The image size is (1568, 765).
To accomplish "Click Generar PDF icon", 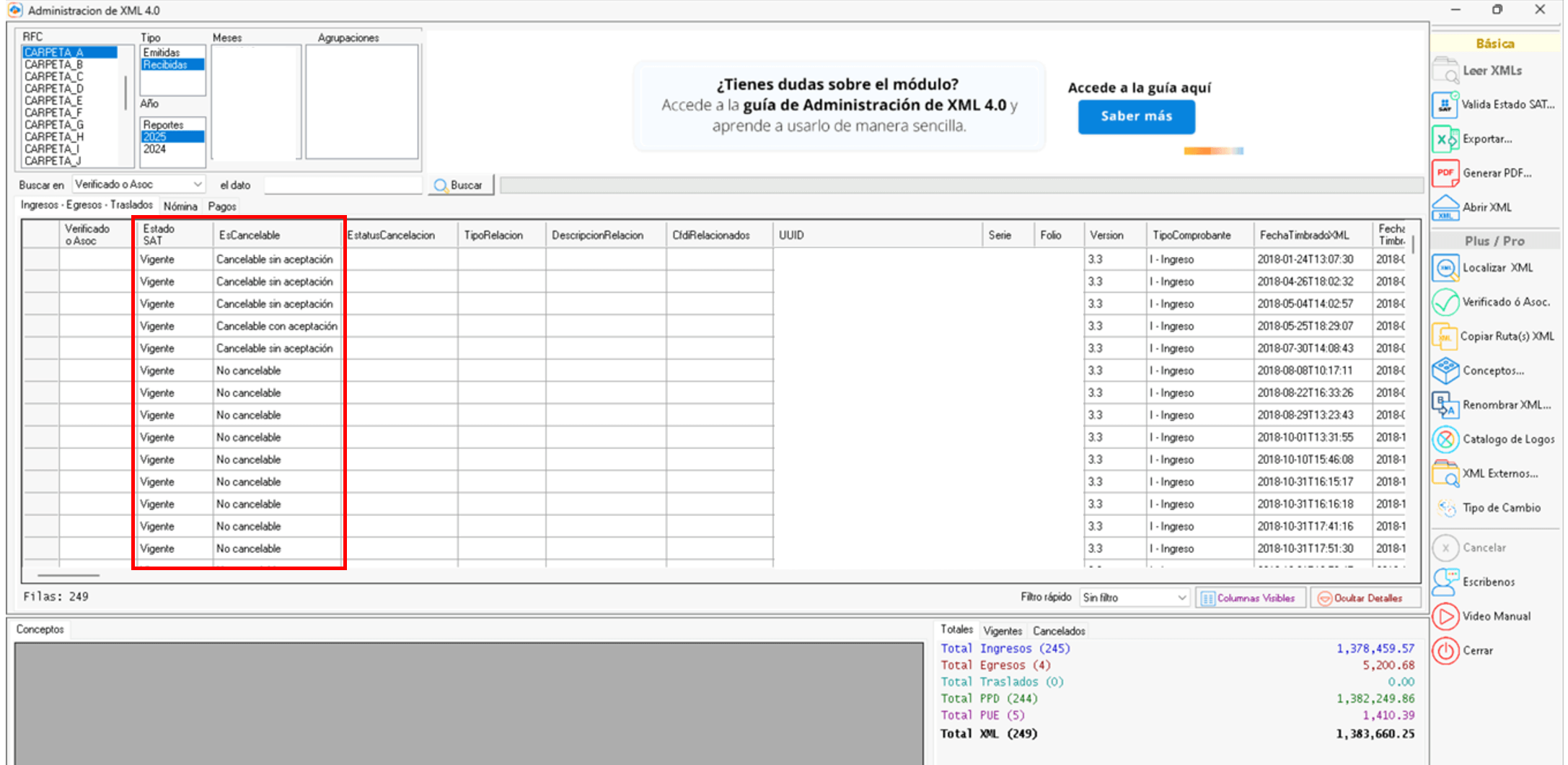I will coord(1445,173).
